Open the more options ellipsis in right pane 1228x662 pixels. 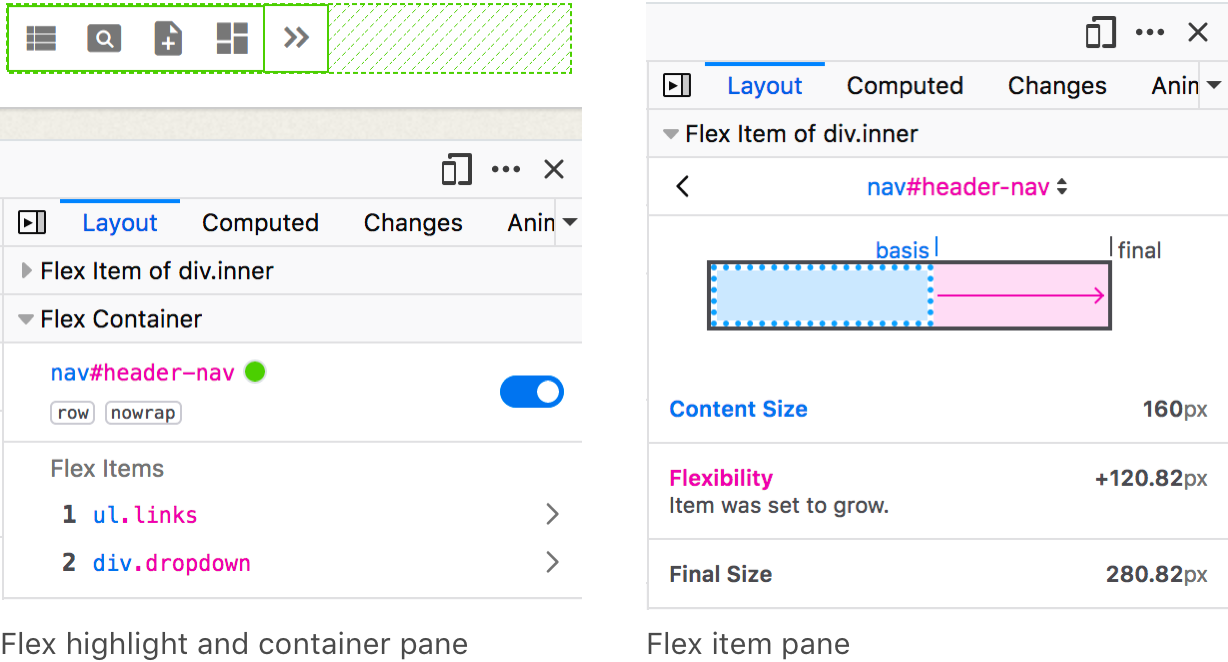pyautogui.click(x=1150, y=33)
